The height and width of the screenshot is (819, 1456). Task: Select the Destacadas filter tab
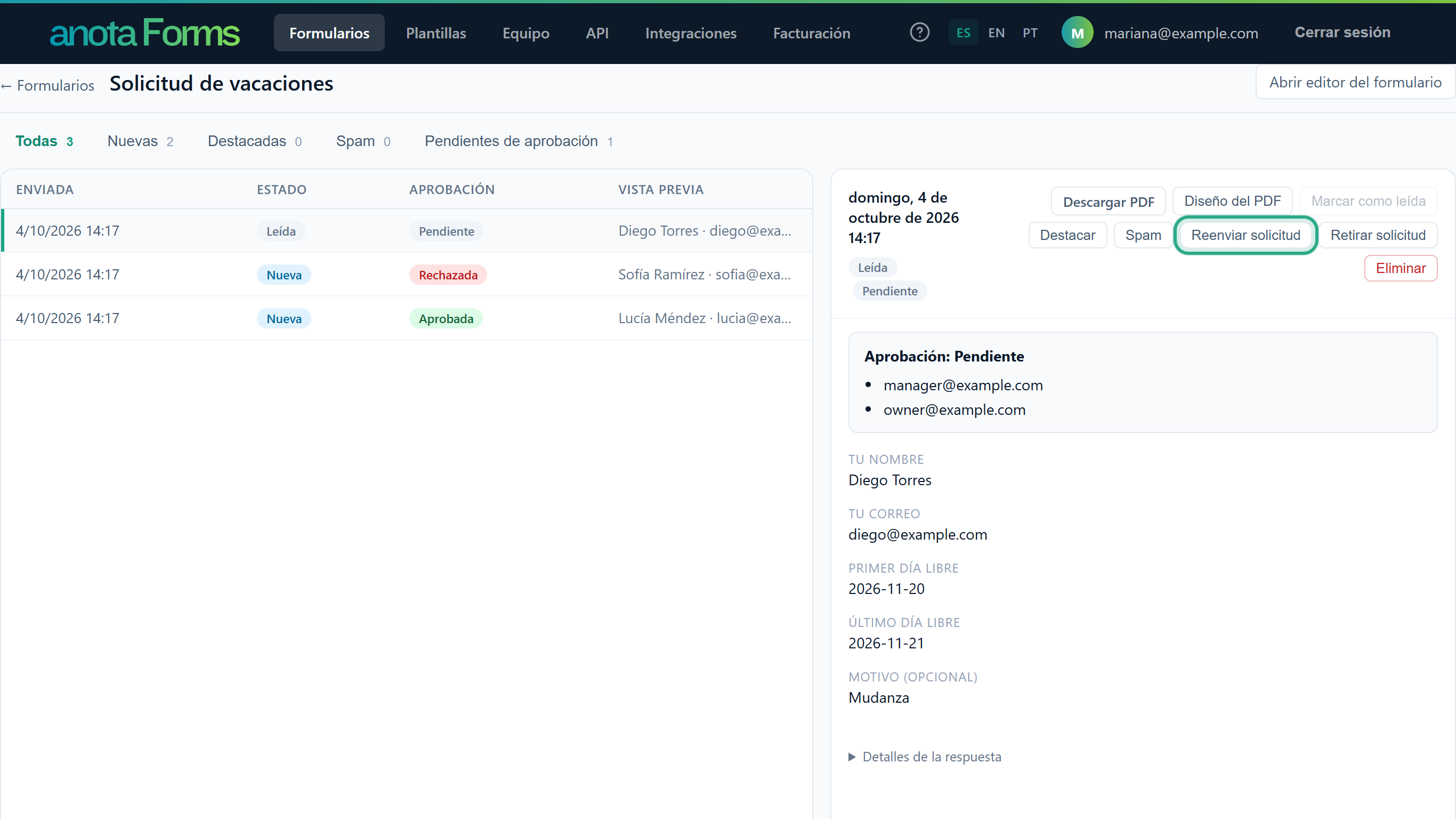tap(254, 141)
